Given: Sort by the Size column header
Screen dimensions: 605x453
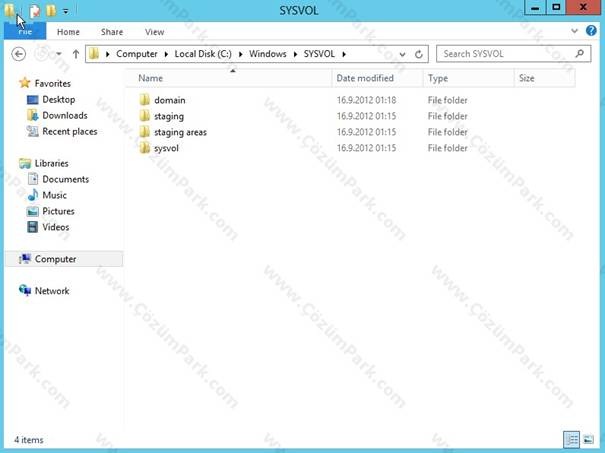Looking at the screenshot, I should point(545,78).
